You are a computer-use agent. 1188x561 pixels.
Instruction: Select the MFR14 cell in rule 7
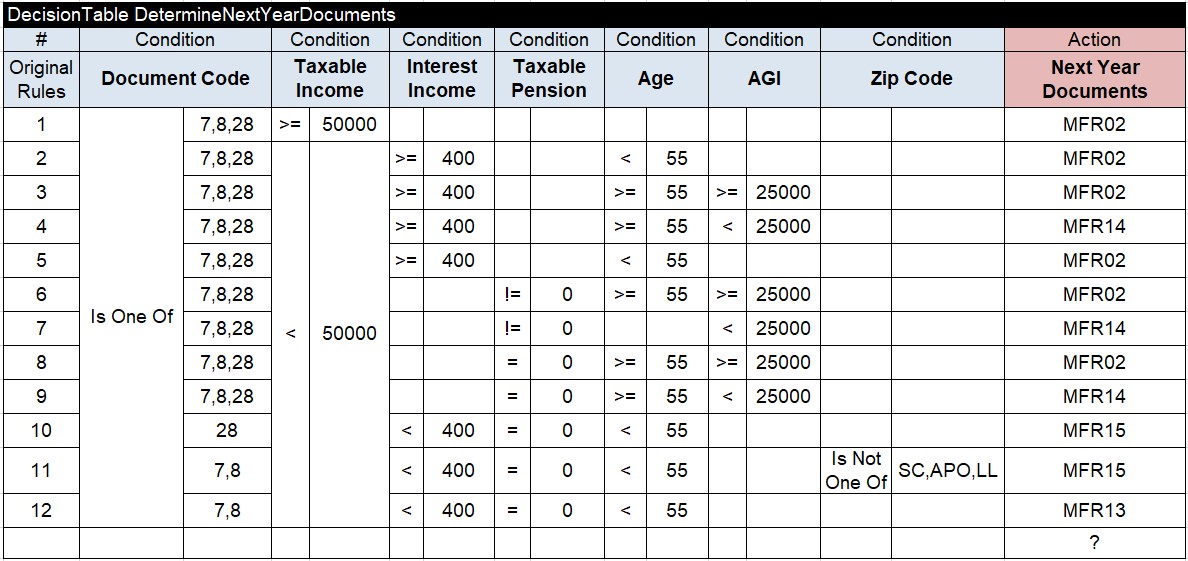(x=1094, y=328)
